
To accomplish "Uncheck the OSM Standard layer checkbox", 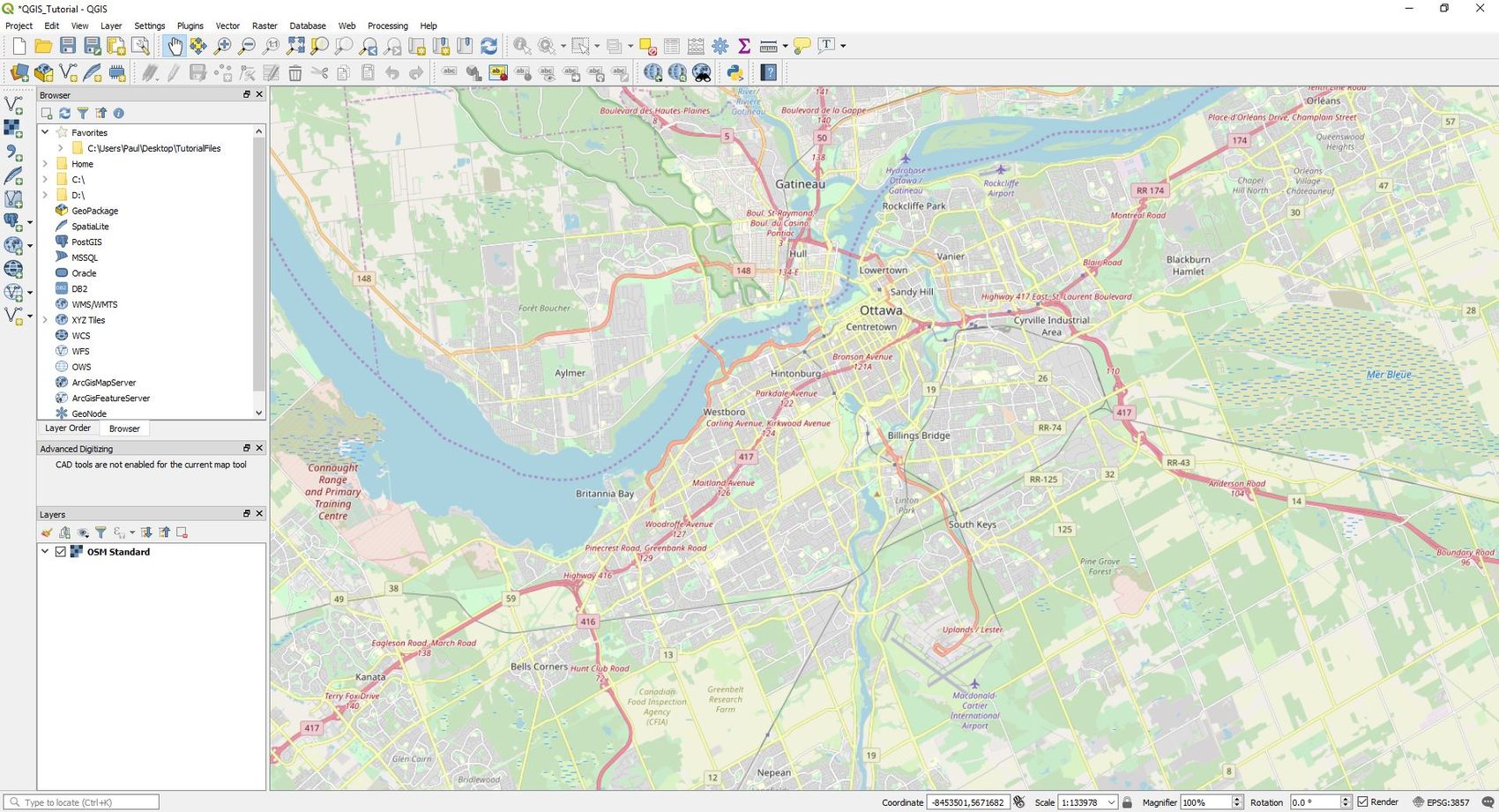I will click(60, 551).
